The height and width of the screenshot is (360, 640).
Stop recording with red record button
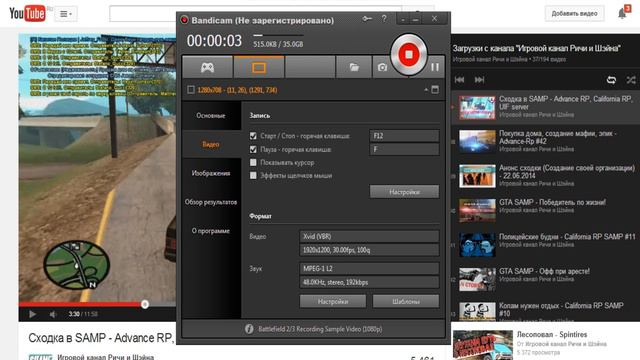click(409, 54)
